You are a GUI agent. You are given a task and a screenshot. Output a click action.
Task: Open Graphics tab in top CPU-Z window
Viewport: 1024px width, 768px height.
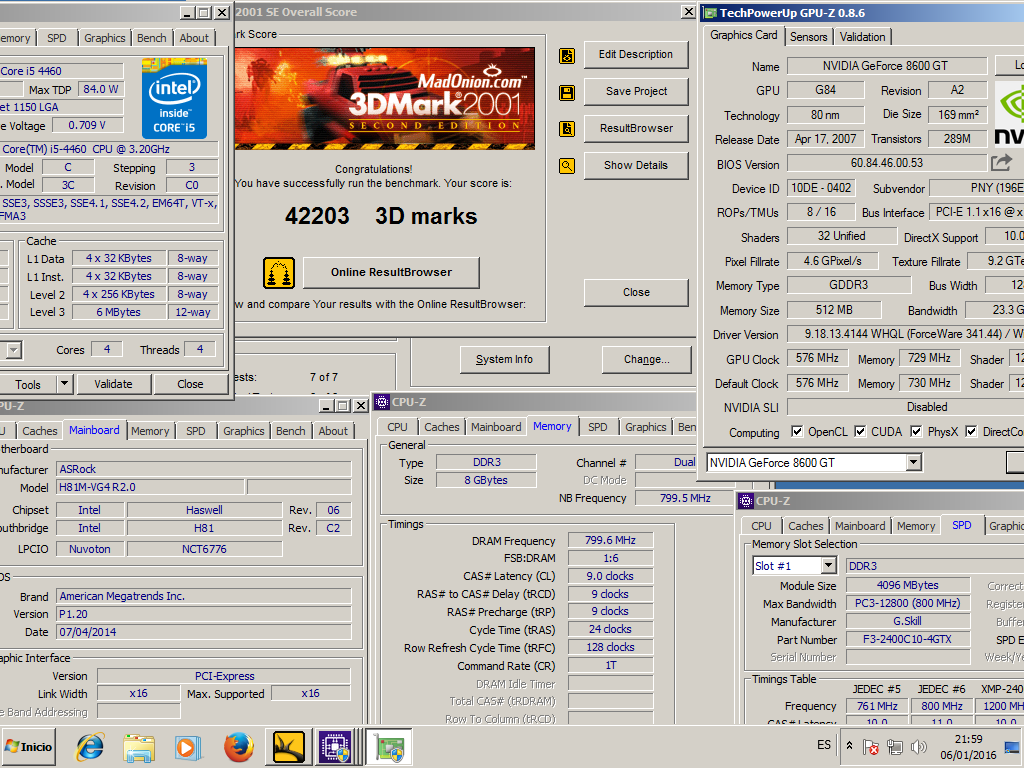coord(104,38)
